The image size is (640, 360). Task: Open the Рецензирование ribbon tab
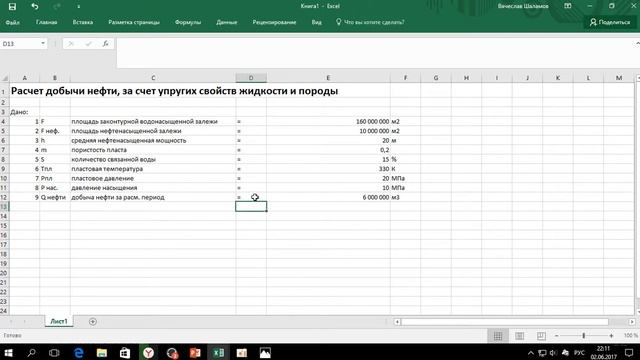[274, 22]
